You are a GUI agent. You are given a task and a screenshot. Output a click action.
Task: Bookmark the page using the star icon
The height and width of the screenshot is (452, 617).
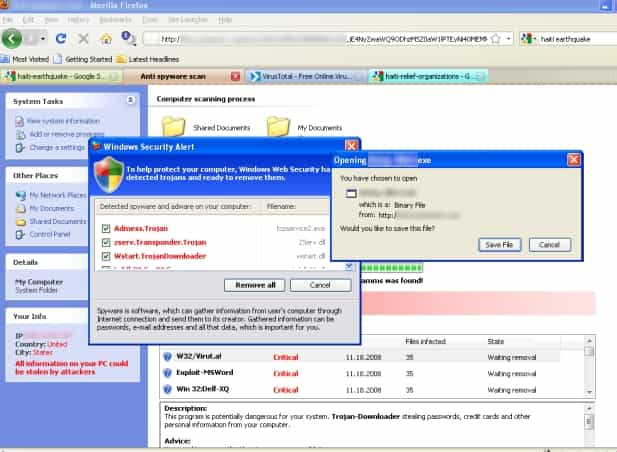pyautogui.click(x=496, y=39)
